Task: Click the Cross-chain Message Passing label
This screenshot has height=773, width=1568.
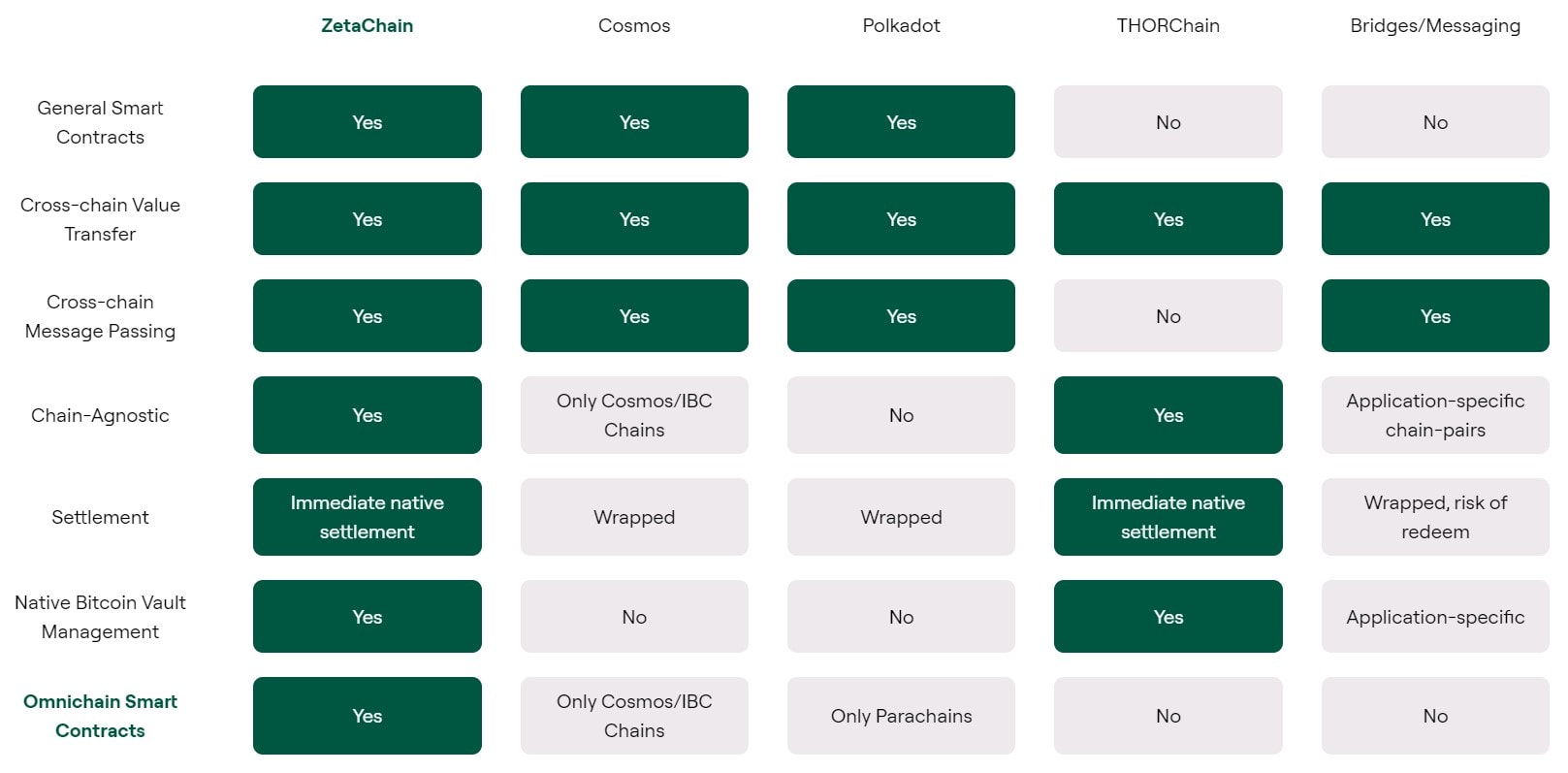Action: [100, 316]
